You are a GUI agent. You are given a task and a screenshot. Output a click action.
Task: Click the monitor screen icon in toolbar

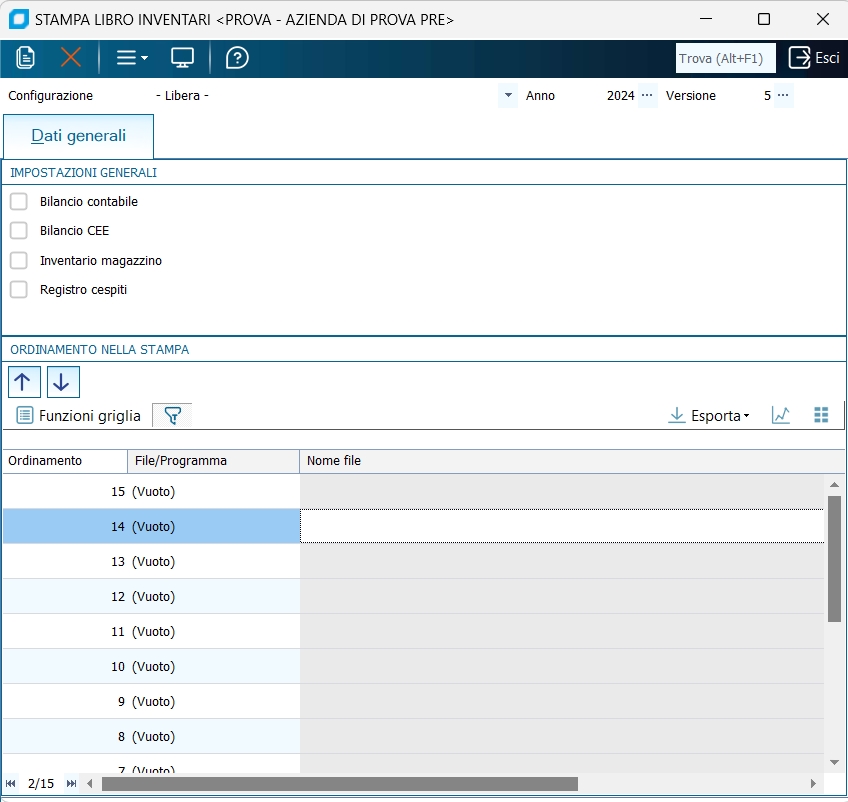(x=182, y=58)
